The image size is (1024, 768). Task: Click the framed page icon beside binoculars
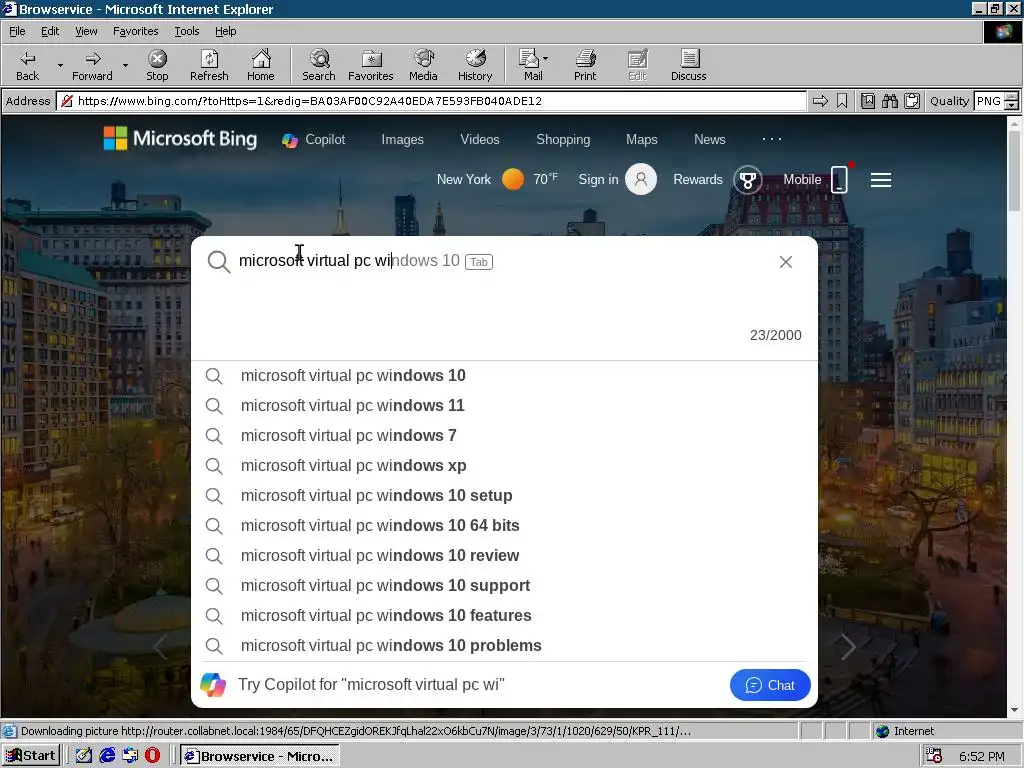click(x=868, y=101)
